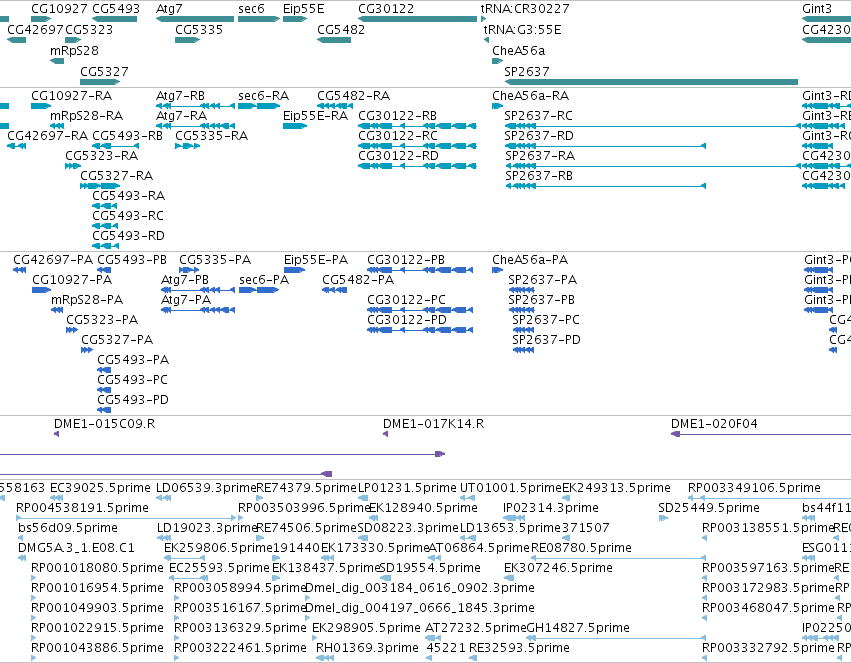Select the sec6-RA transcript

[x=259, y=106]
